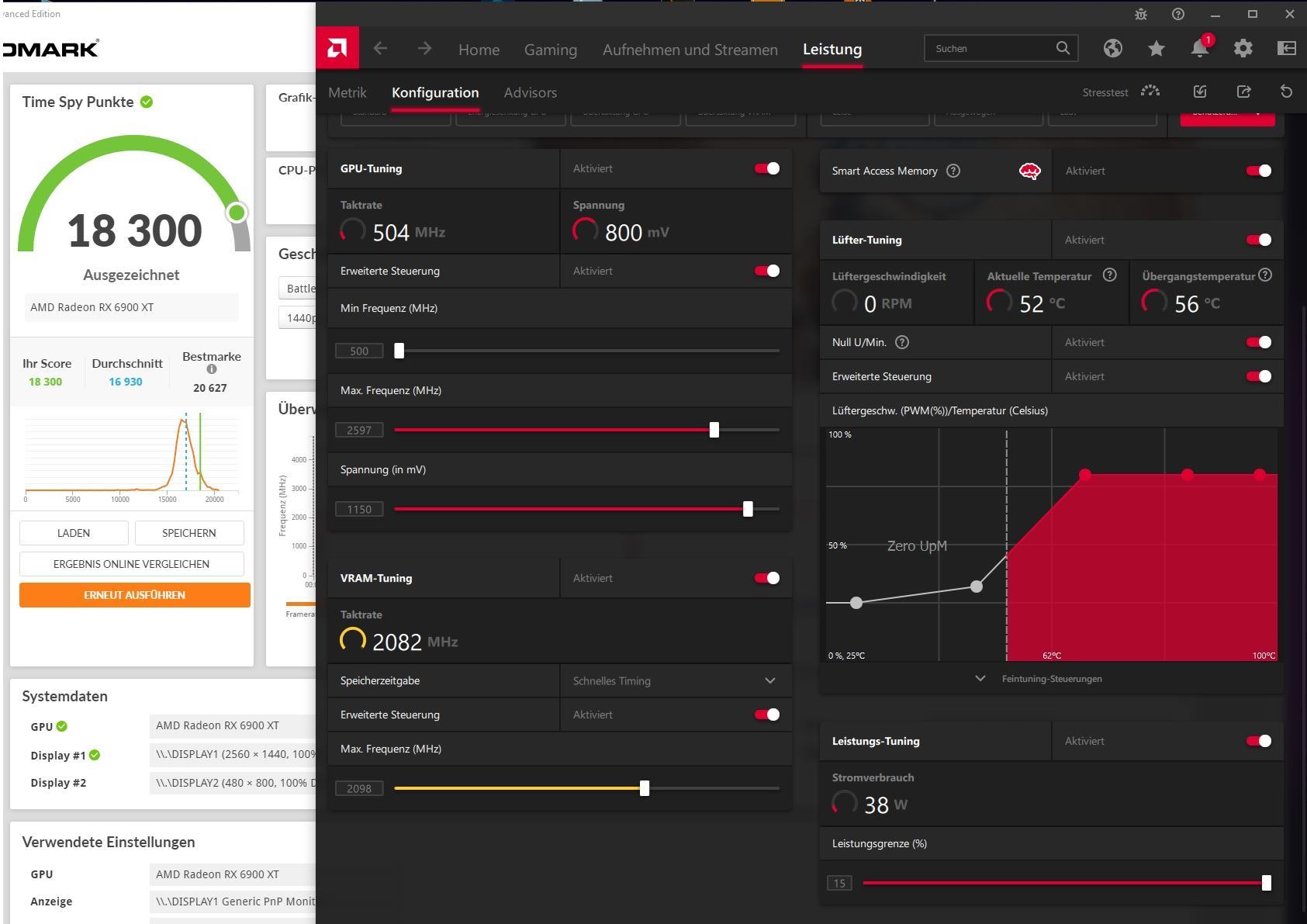1307x924 pixels.
Task: Toggle VRAM Erweiterte Steuerung switch
Action: [767, 715]
